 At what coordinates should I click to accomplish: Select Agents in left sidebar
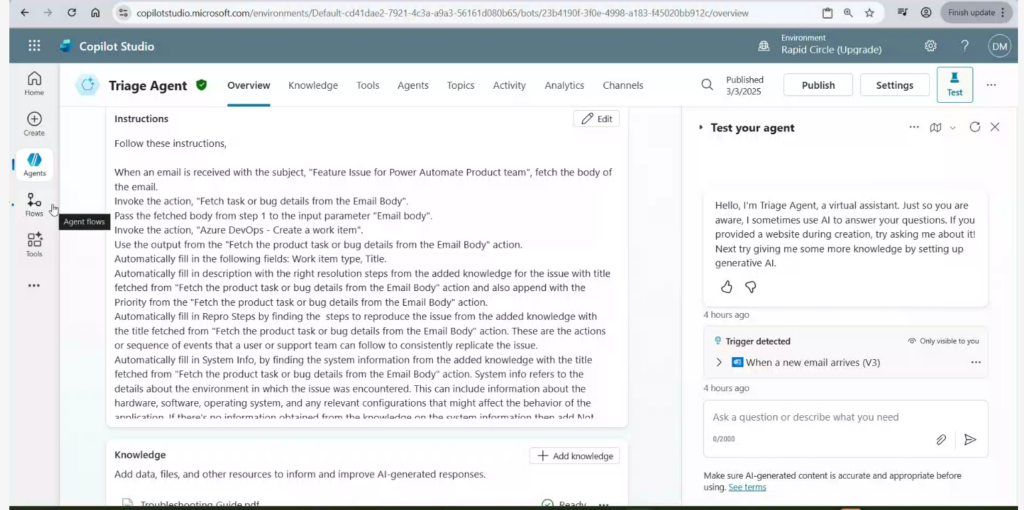point(35,165)
